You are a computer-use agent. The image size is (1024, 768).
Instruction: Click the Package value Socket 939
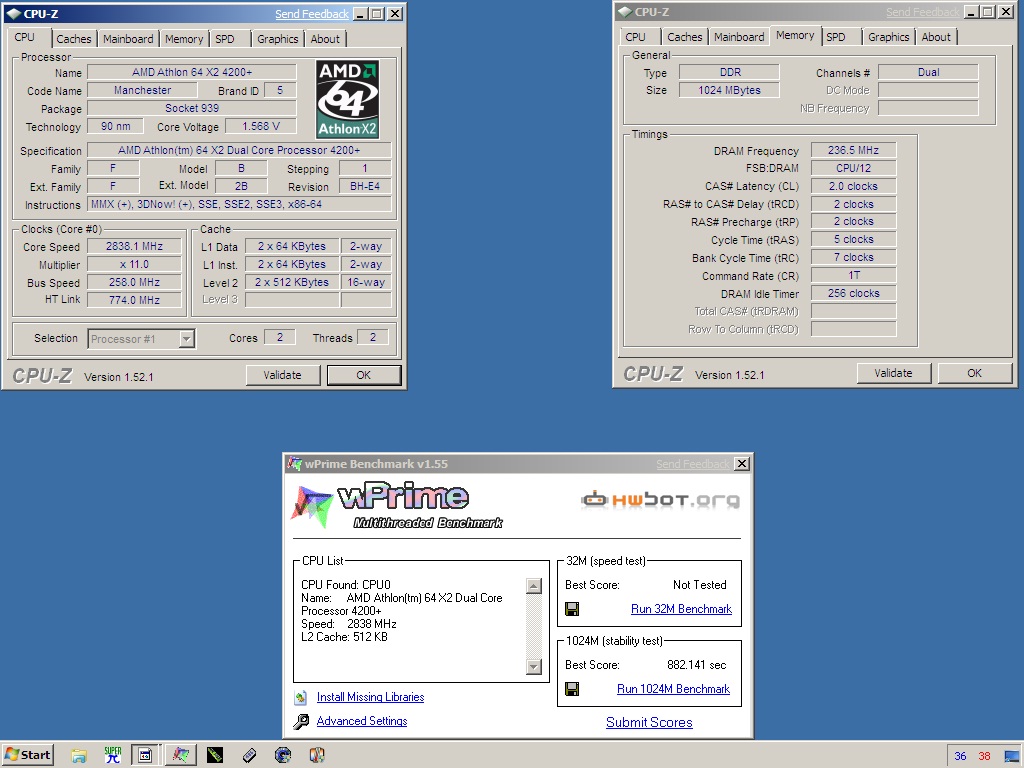192,108
